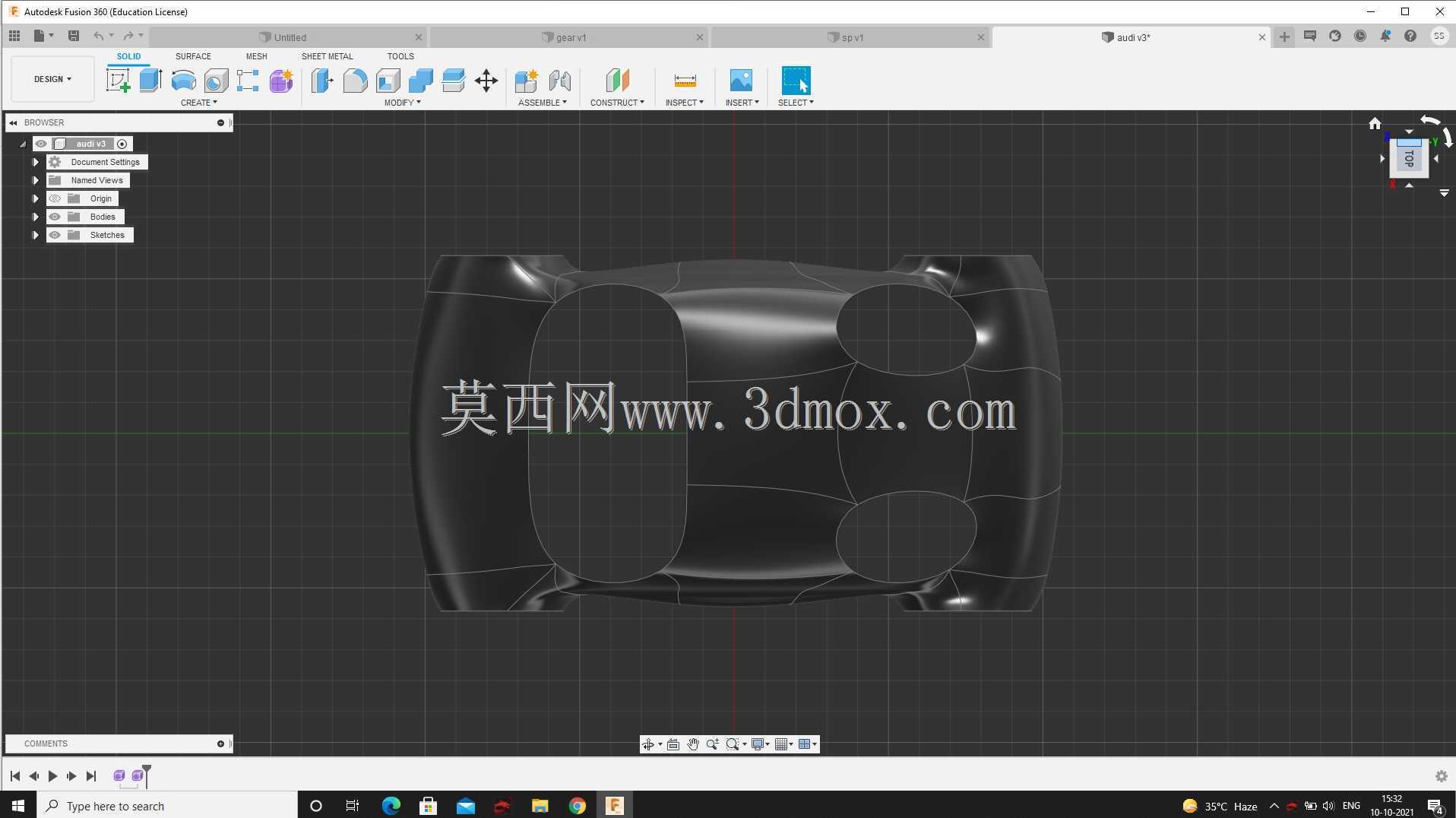This screenshot has height=818, width=1456.
Task: Switch to the TOOLS tab
Action: (x=400, y=56)
